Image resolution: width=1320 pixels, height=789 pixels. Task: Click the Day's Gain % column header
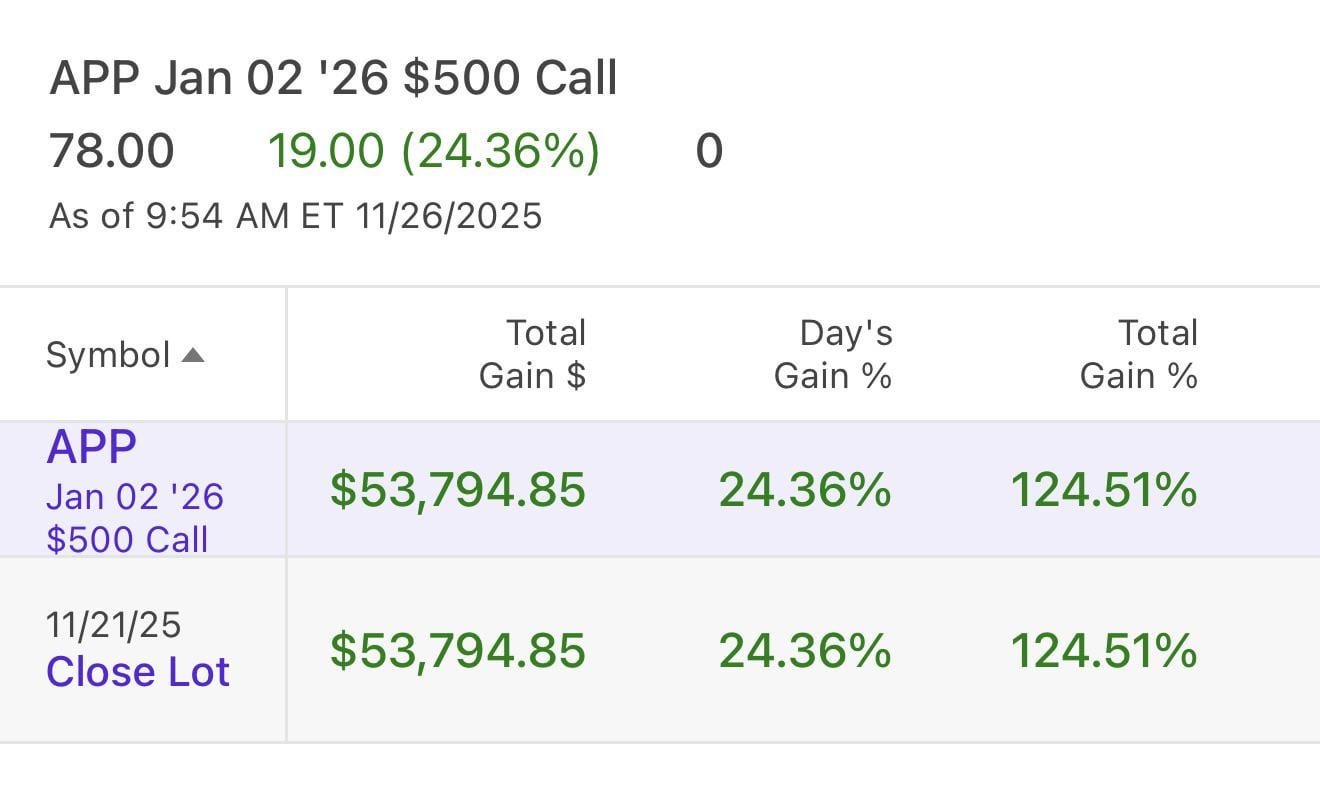(x=832, y=354)
